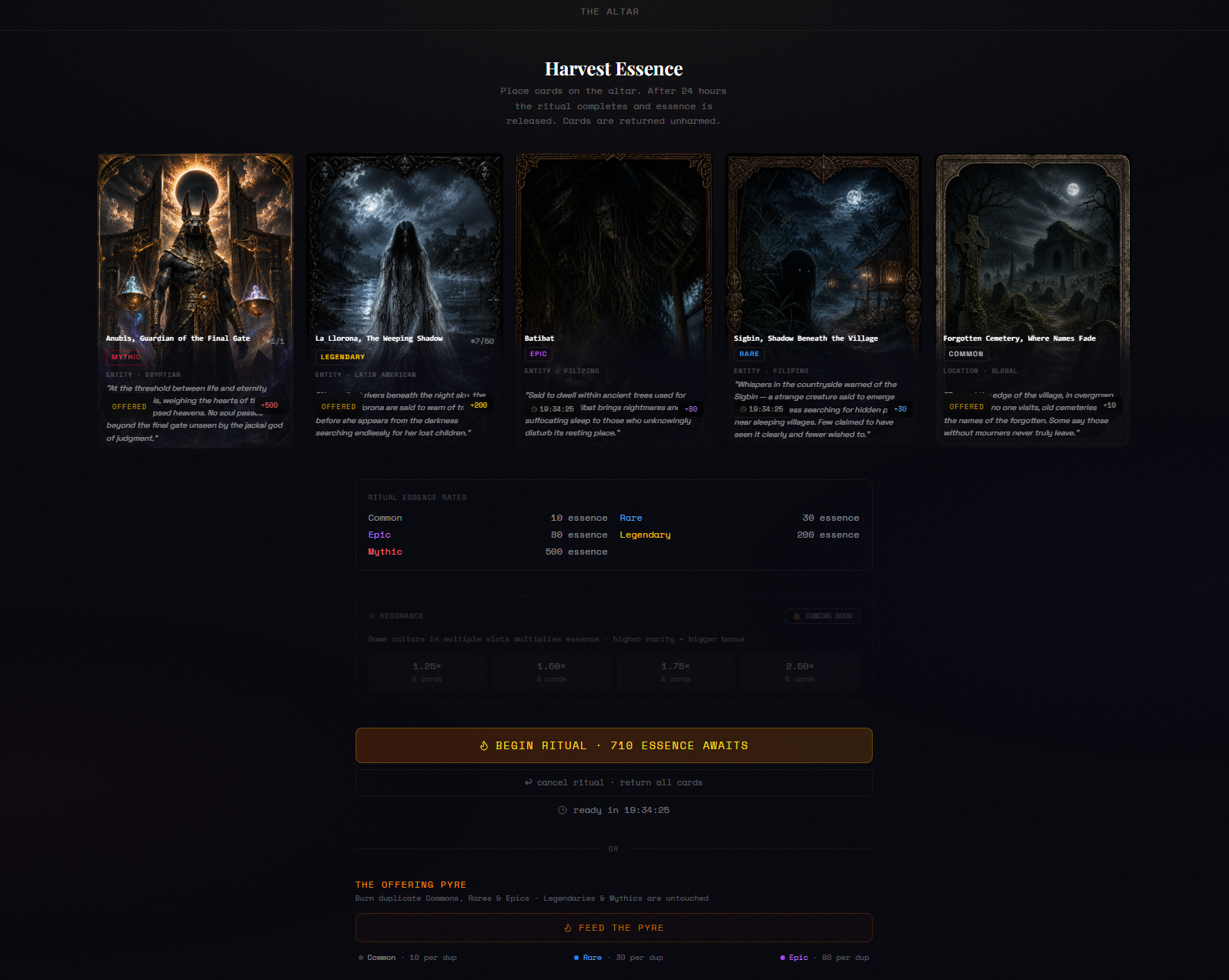
Task: Click the OFFERED label on Forgotten Cemetery card
Action: pos(967,407)
